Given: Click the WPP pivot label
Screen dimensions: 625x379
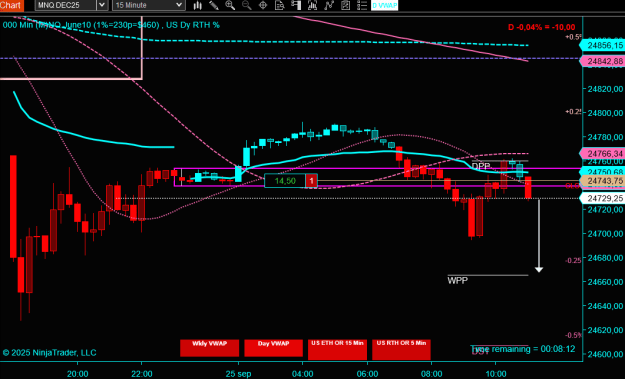Looking at the screenshot, I should [x=458, y=281].
